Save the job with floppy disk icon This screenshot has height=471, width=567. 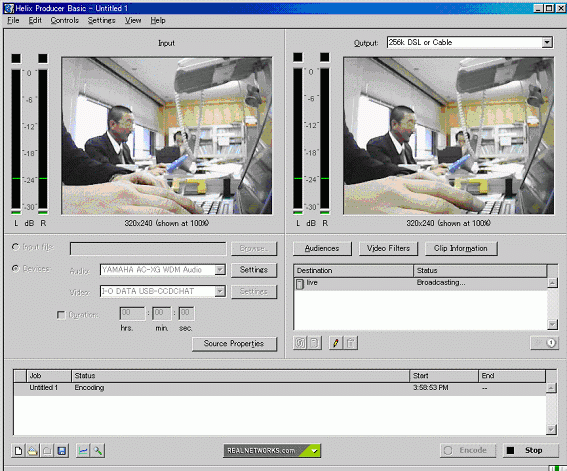pyautogui.click(x=62, y=451)
